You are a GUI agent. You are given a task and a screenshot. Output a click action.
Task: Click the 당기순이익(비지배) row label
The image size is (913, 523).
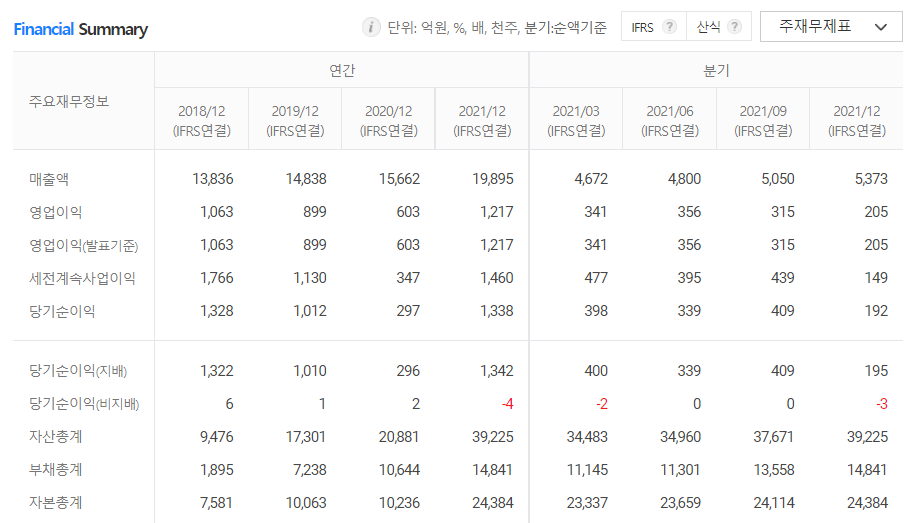tap(84, 404)
